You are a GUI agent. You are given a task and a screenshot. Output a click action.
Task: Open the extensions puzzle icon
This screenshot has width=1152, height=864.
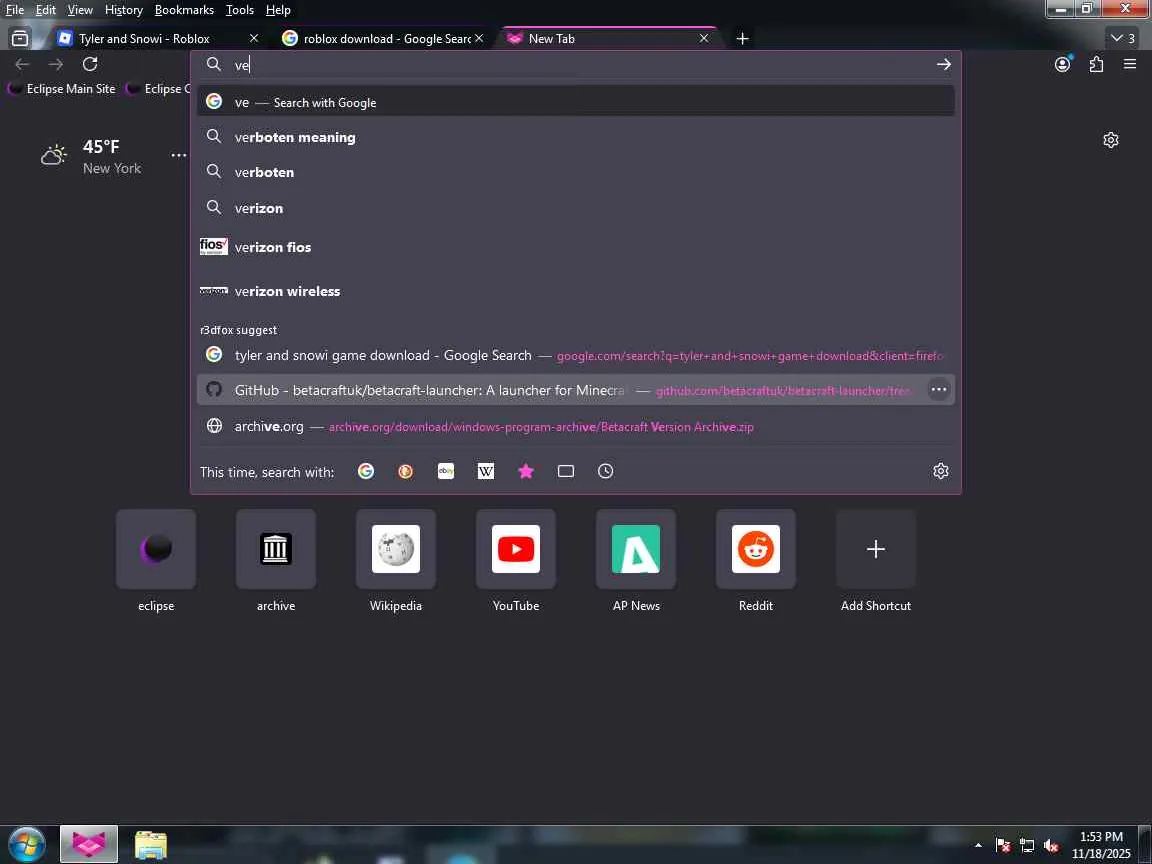1096,64
